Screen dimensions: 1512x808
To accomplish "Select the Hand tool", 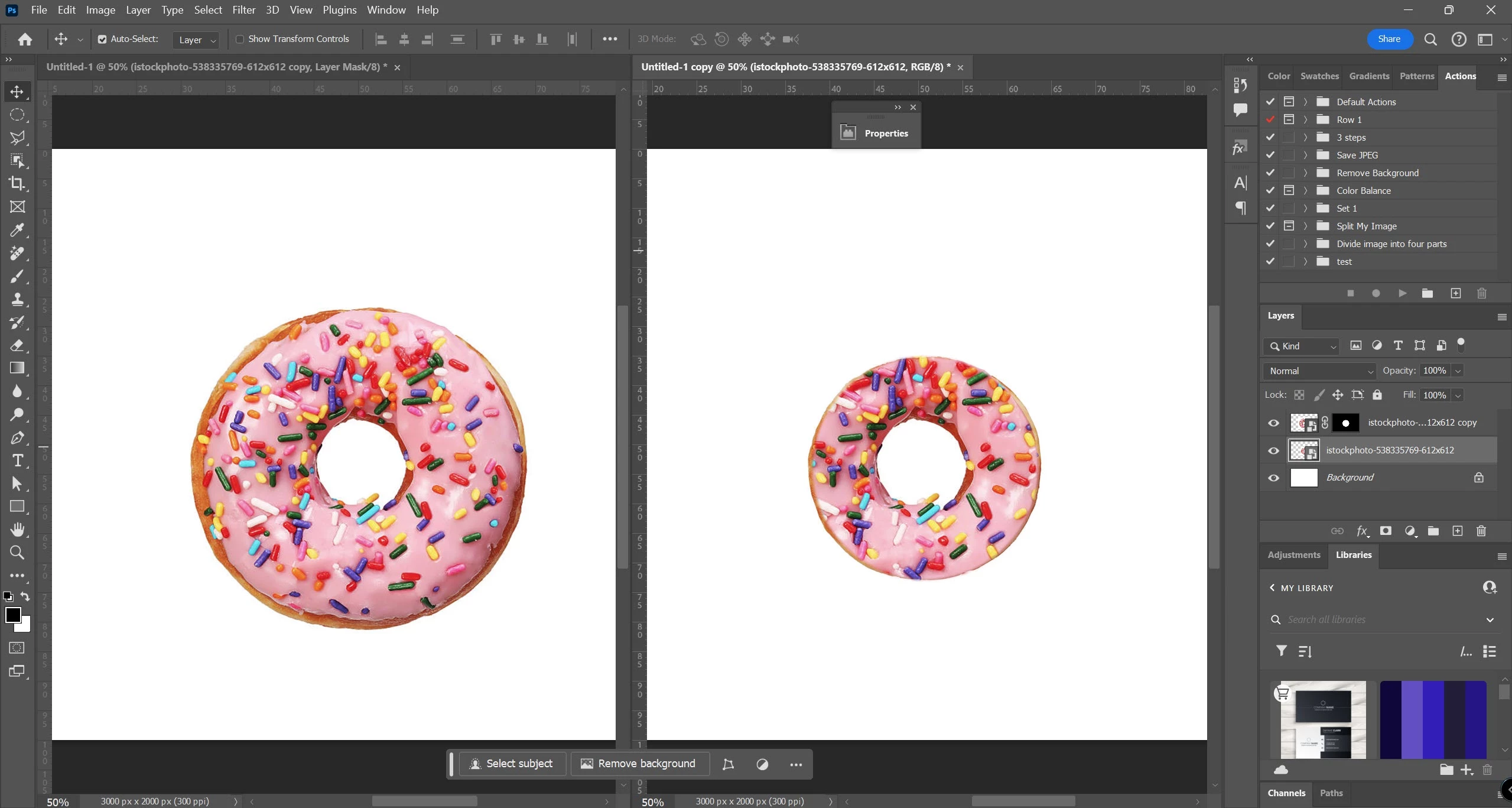I will coord(17,529).
